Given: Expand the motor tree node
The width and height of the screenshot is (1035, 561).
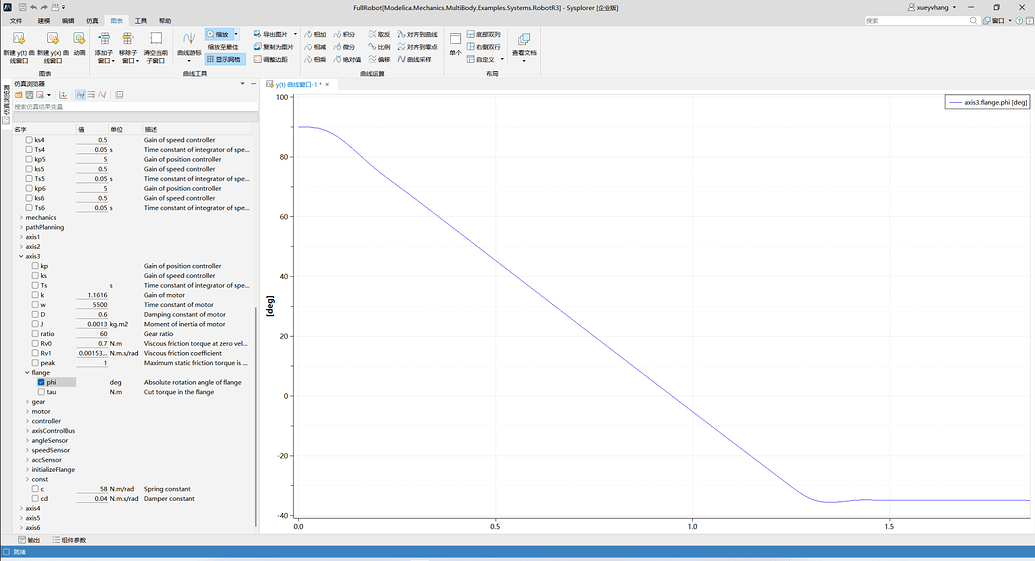Looking at the screenshot, I should point(27,411).
